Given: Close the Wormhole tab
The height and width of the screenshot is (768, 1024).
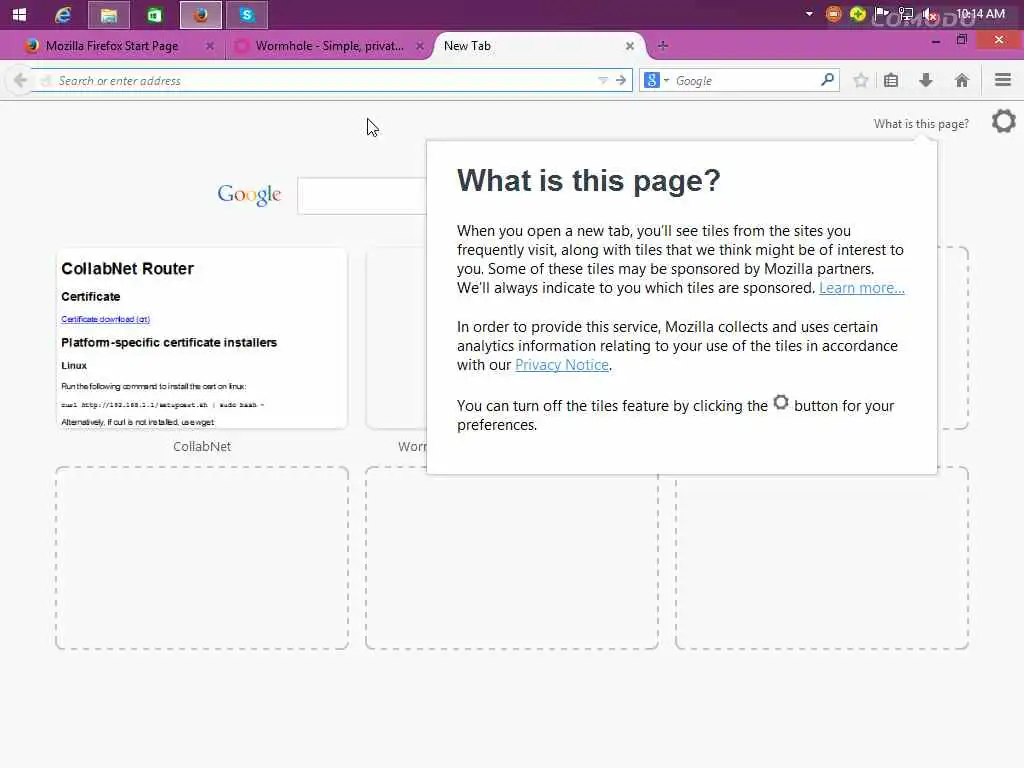Looking at the screenshot, I should (420, 46).
